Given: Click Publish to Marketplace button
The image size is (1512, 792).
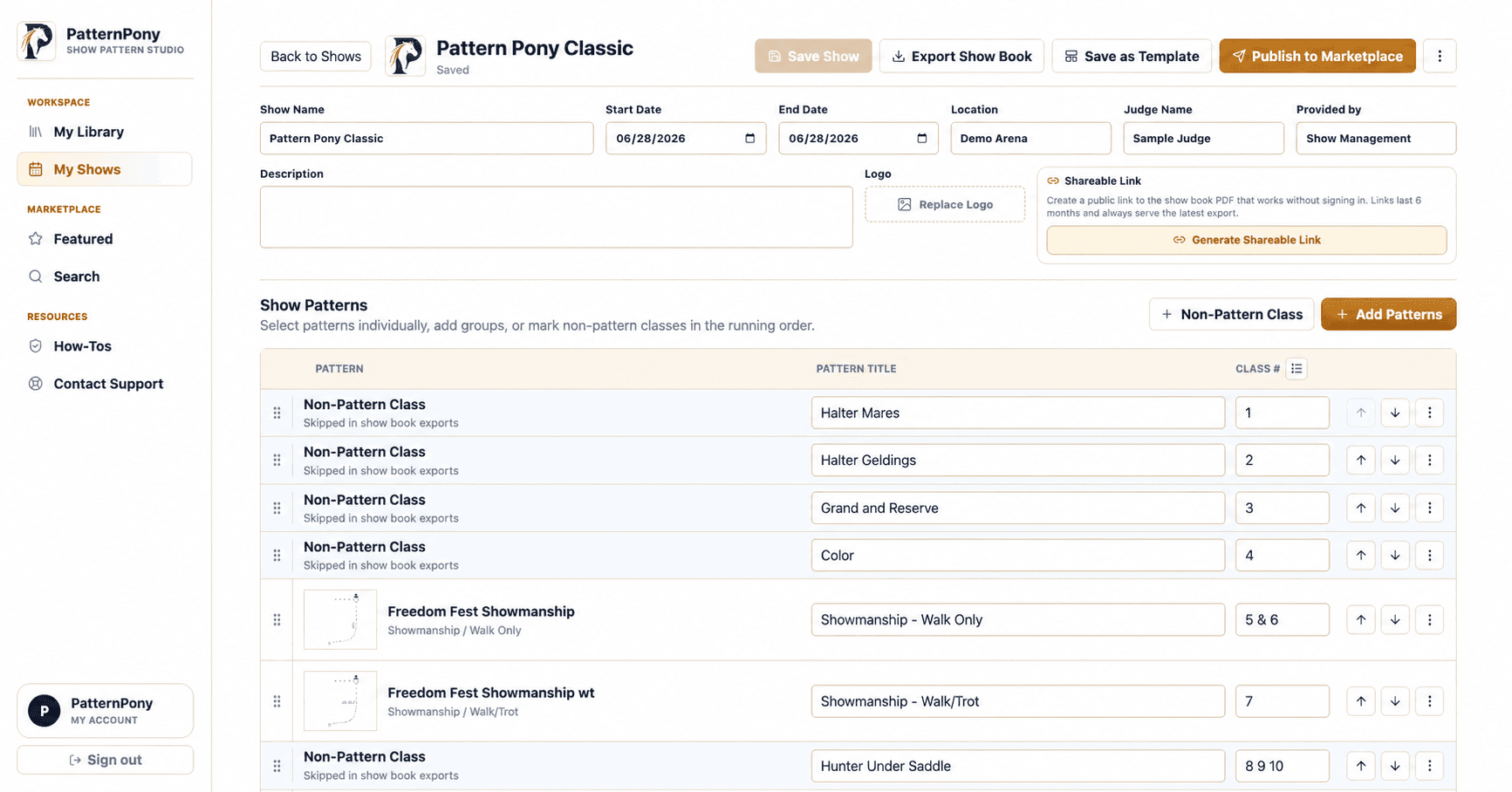Looking at the screenshot, I should click(x=1317, y=56).
